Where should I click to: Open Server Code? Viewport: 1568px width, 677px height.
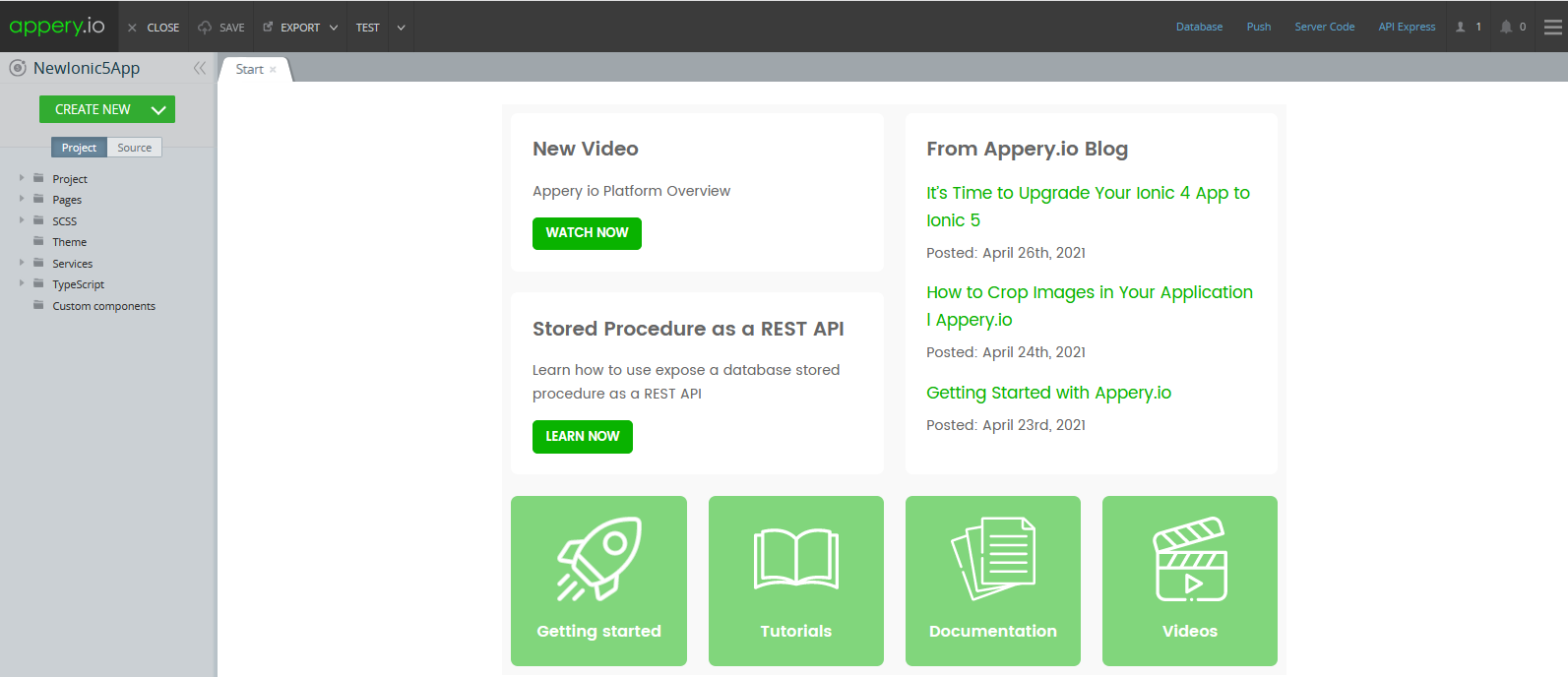point(1324,27)
